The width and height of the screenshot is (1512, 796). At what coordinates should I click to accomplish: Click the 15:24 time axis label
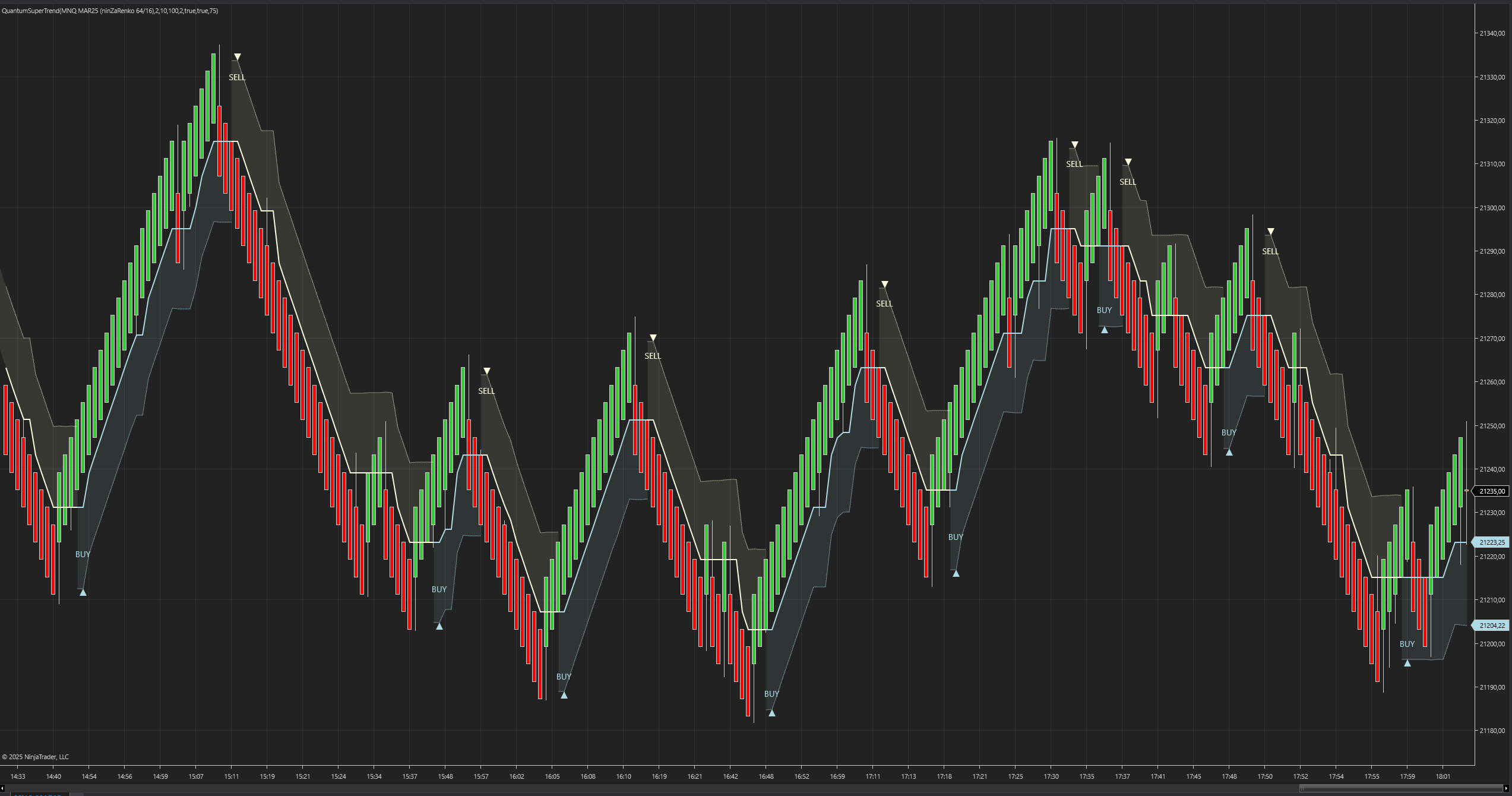[339, 776]
